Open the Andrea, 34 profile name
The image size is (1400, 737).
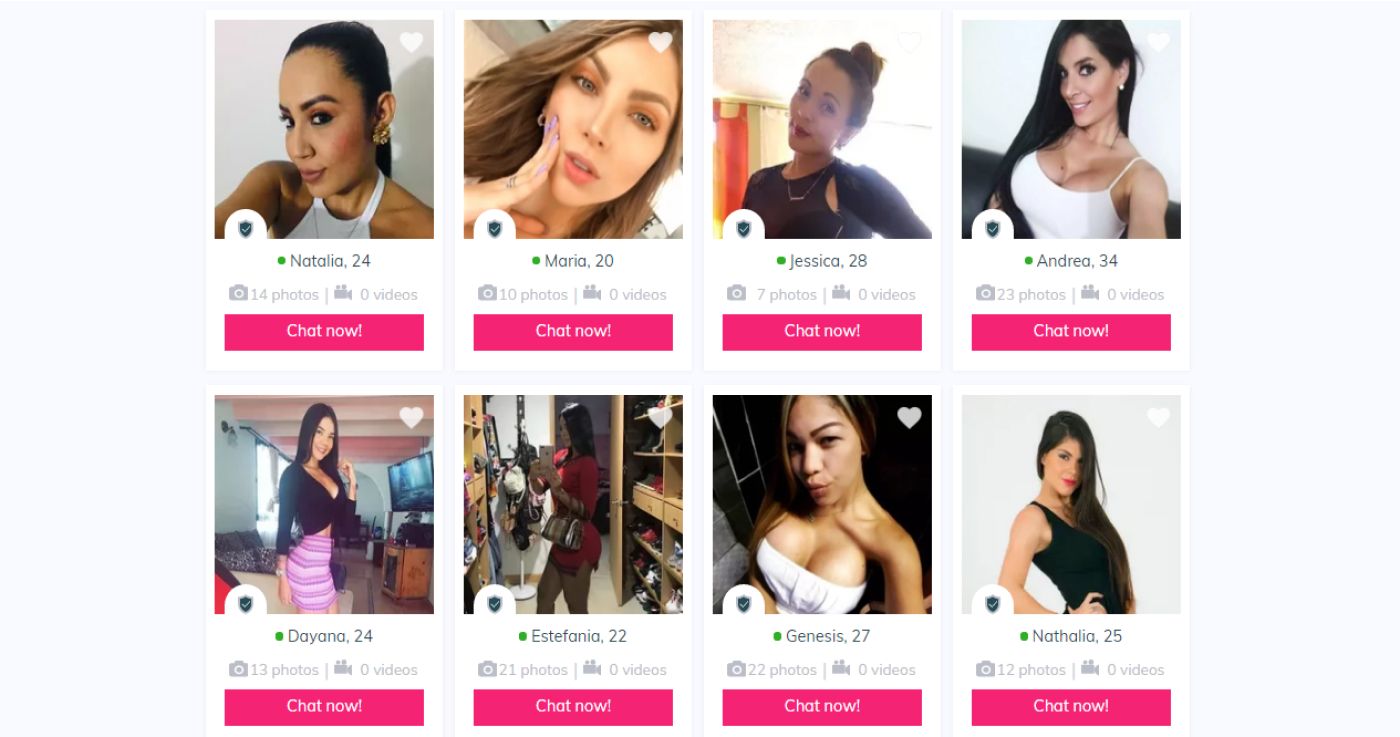pos(1077,261)
